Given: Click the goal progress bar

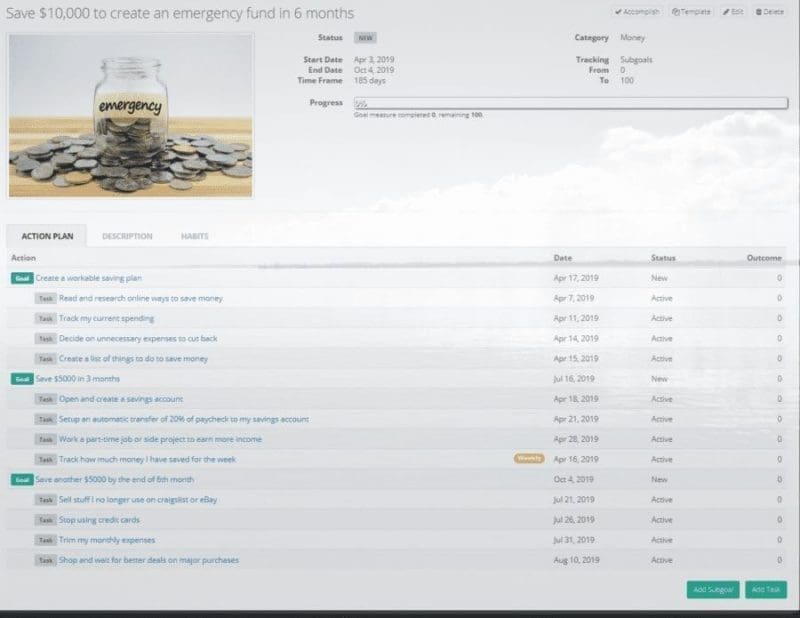Looking at the screenshot, I should tap(571, 103).
